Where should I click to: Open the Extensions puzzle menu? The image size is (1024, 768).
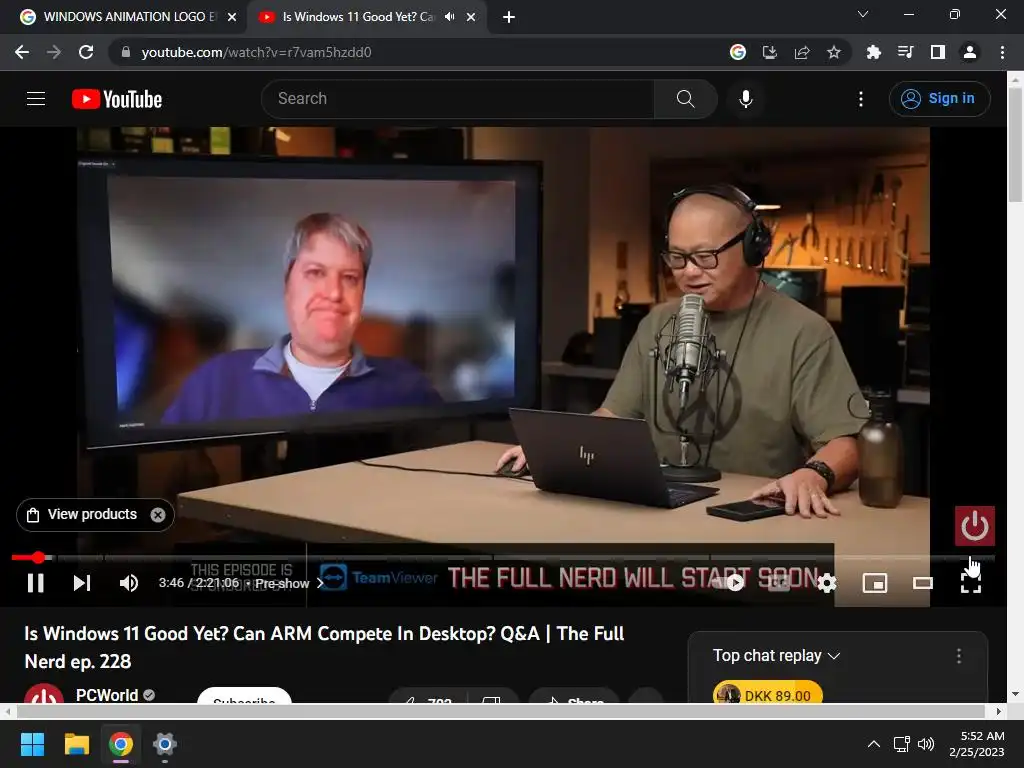(x=873, y=52)
